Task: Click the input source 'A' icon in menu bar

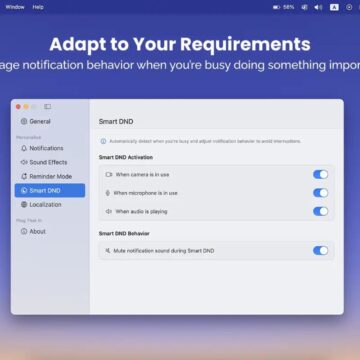Action: [334, 7]
